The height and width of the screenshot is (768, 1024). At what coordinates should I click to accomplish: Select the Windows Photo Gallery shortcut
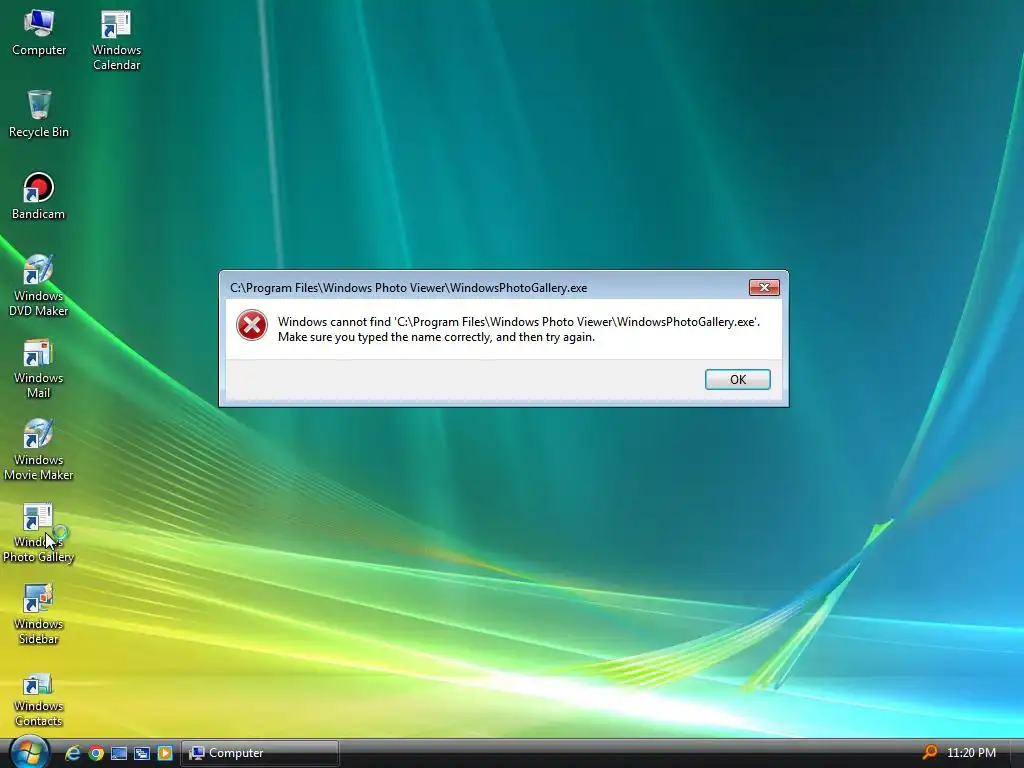(39, 532)
